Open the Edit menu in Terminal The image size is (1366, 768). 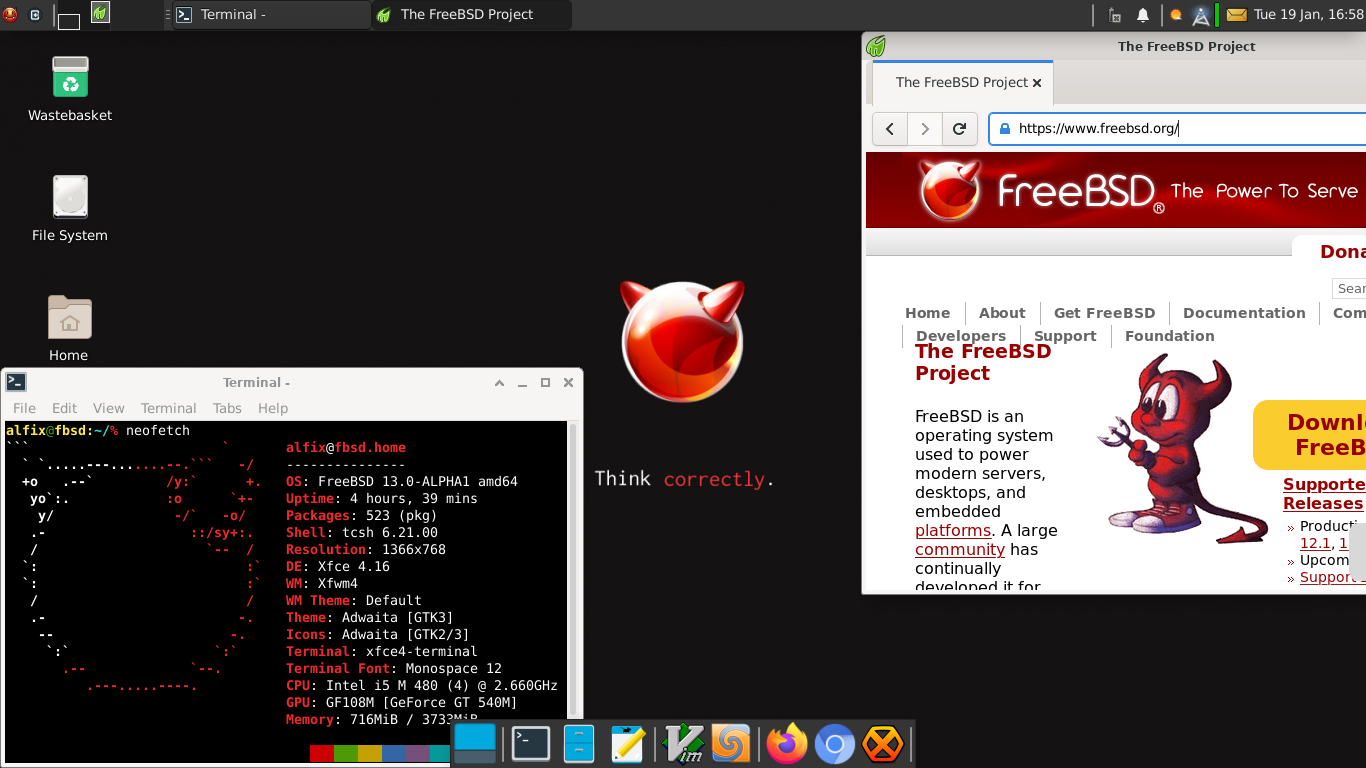point(64,408)
